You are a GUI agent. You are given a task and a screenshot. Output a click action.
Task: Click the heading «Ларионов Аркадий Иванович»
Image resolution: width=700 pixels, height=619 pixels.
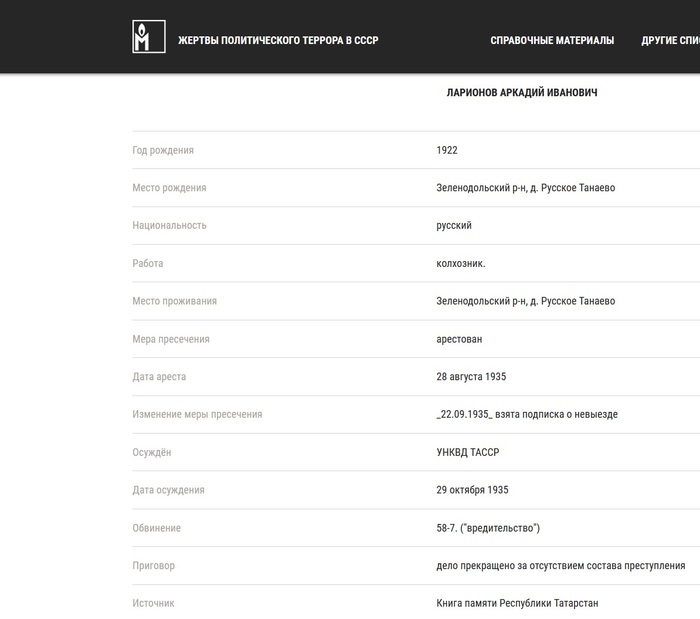[x=522, y=93]
